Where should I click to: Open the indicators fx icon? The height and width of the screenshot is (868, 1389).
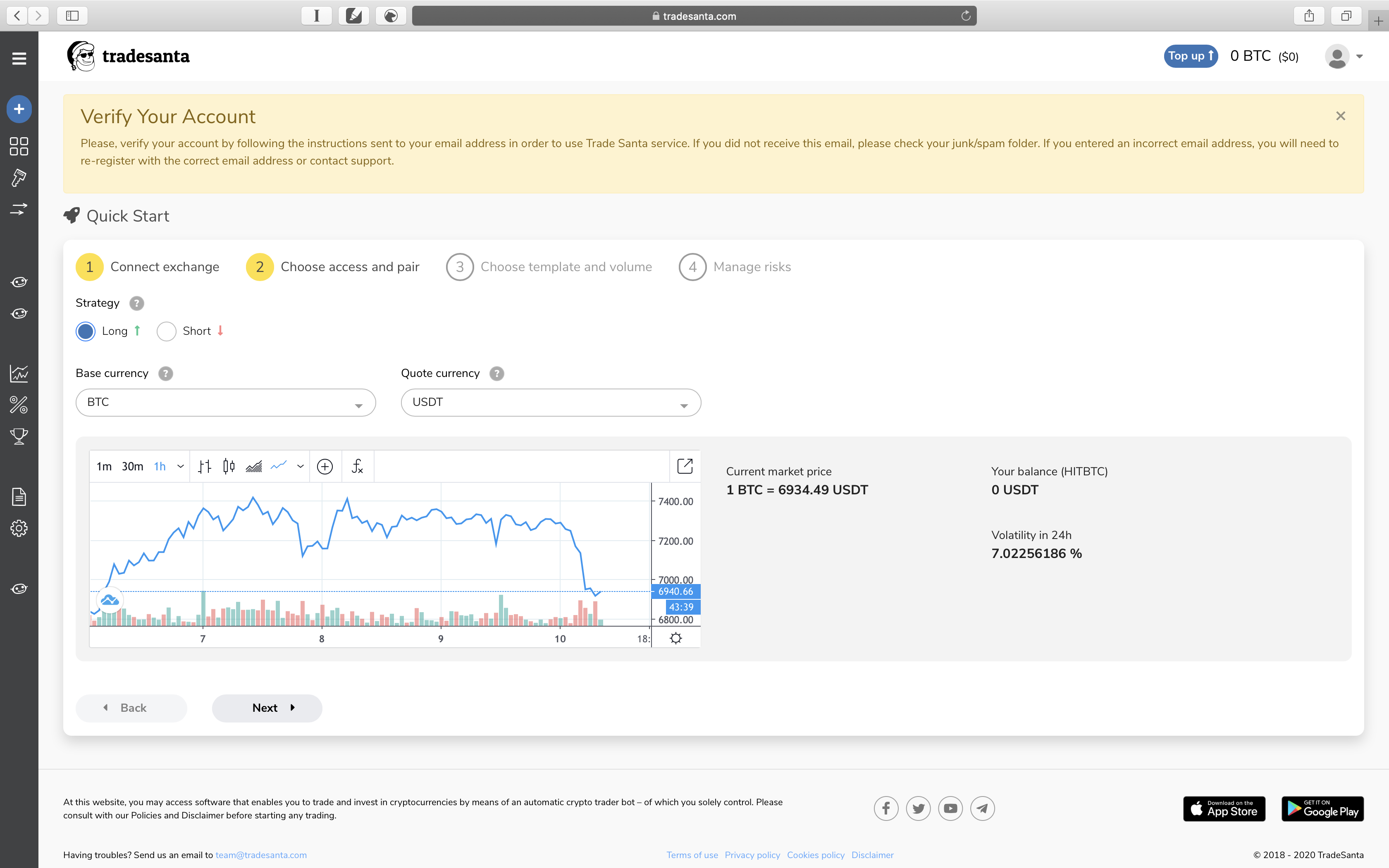click(358, 466)
